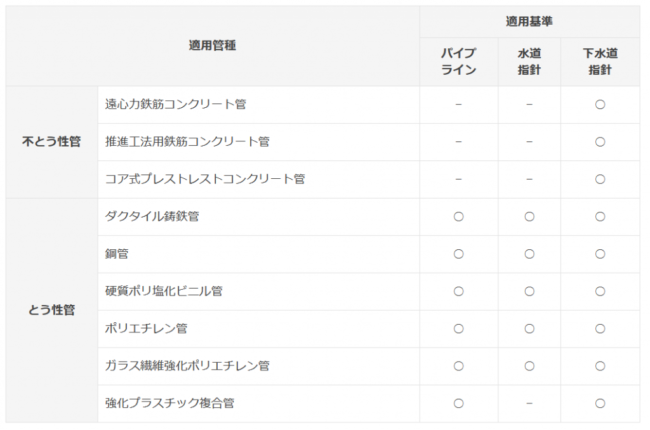The height and width of the screenshot is (430, 650).
Task: Click 強化プラスチック複合管 row label
Action: click(x=170, y=403)
